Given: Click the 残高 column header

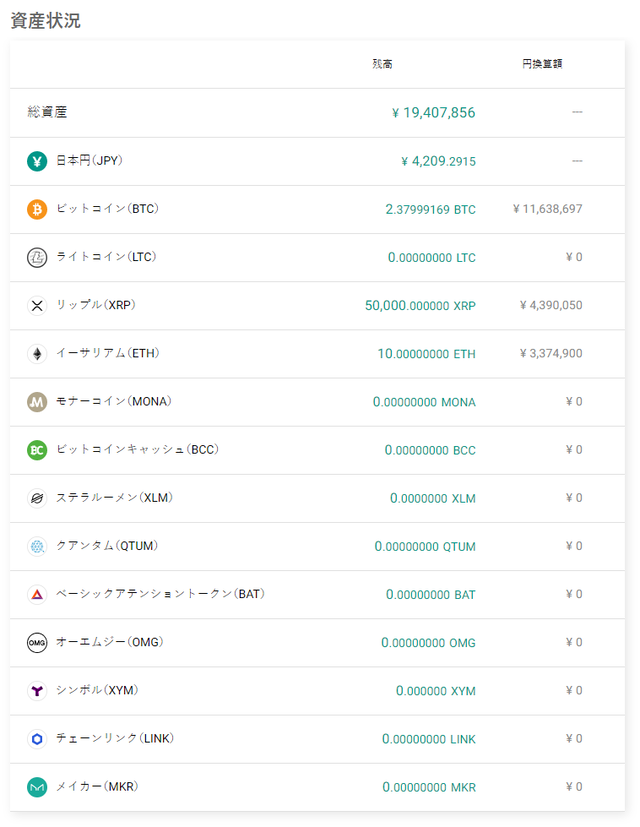Looking at the screenshot, I should (x=382, y=64).
